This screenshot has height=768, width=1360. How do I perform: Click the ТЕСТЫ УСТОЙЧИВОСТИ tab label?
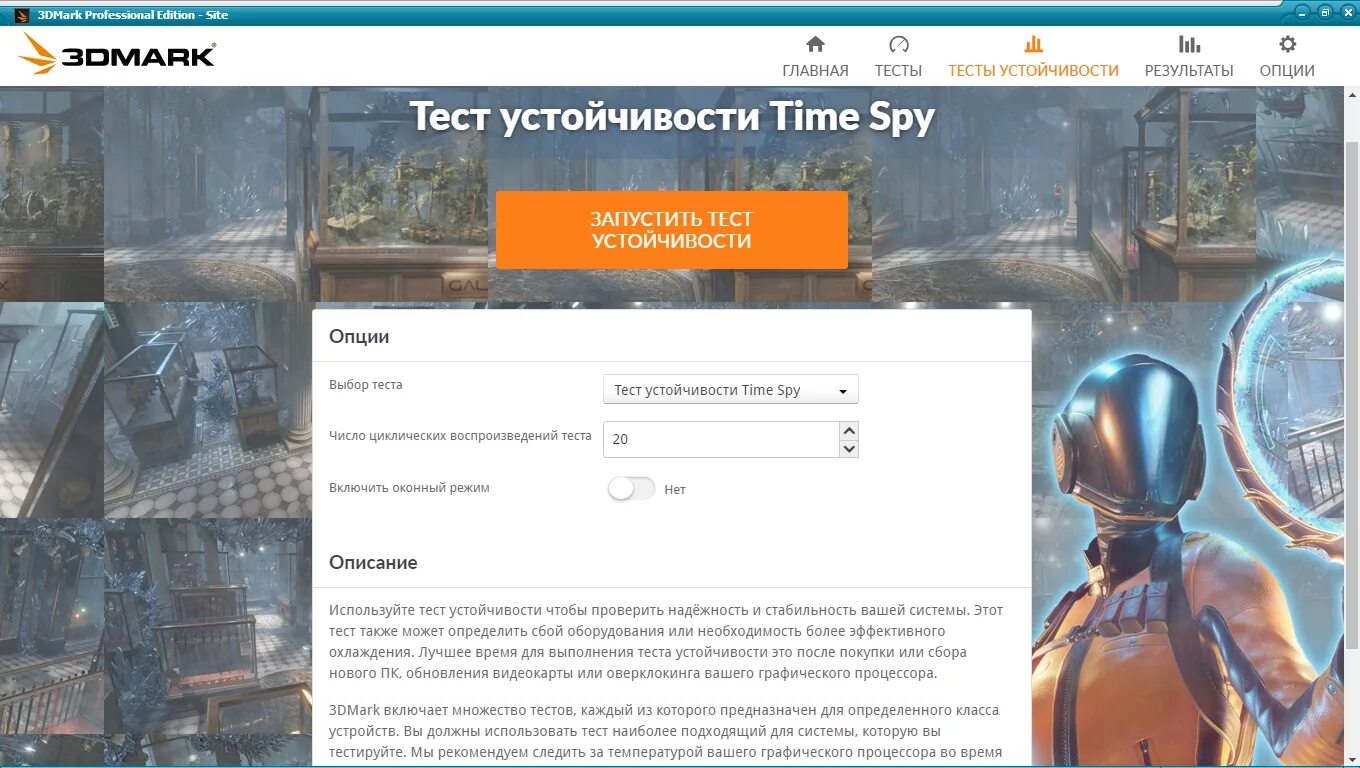click(1033, 71)
